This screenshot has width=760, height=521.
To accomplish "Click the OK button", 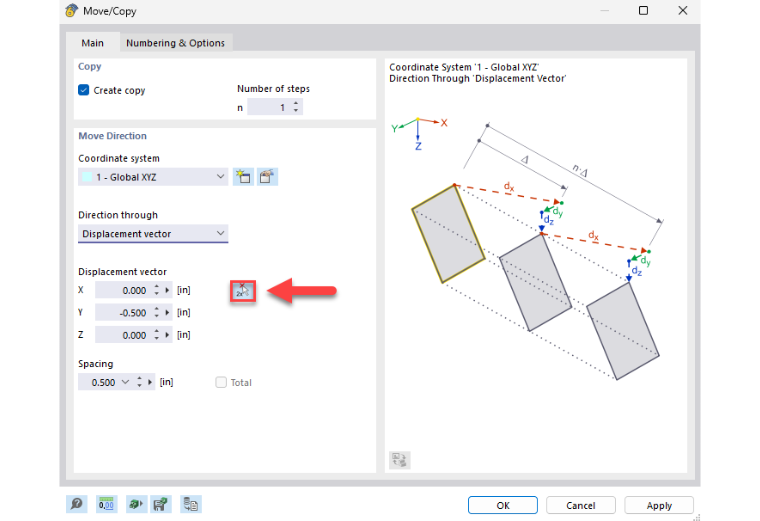I will point(503,505).
